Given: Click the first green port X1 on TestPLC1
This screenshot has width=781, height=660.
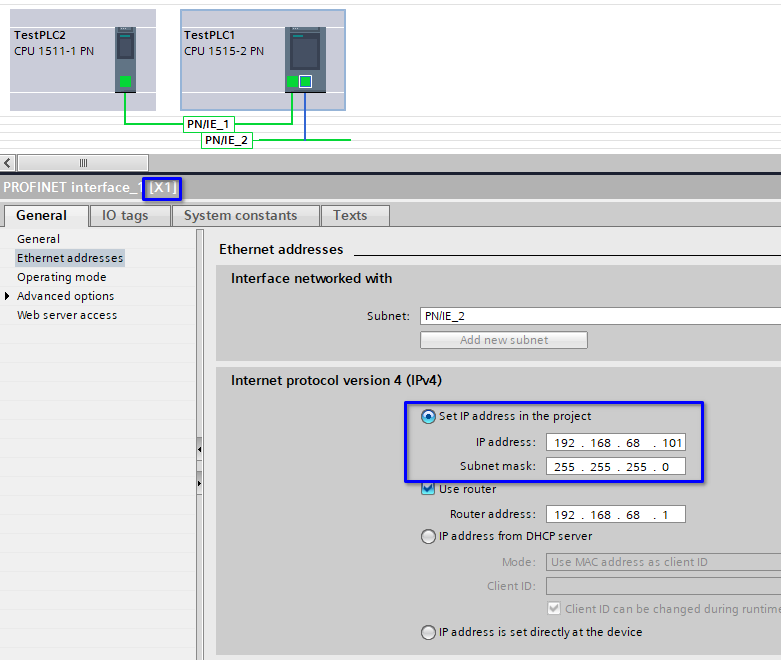Looking at the screenshot, I should point(292,81).
